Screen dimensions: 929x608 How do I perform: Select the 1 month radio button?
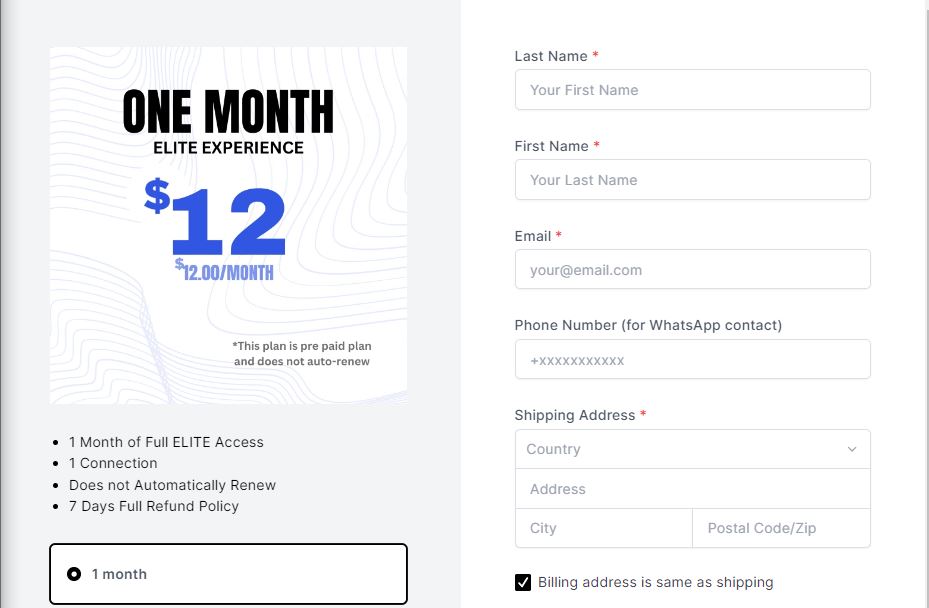click(x=74, y=574)
